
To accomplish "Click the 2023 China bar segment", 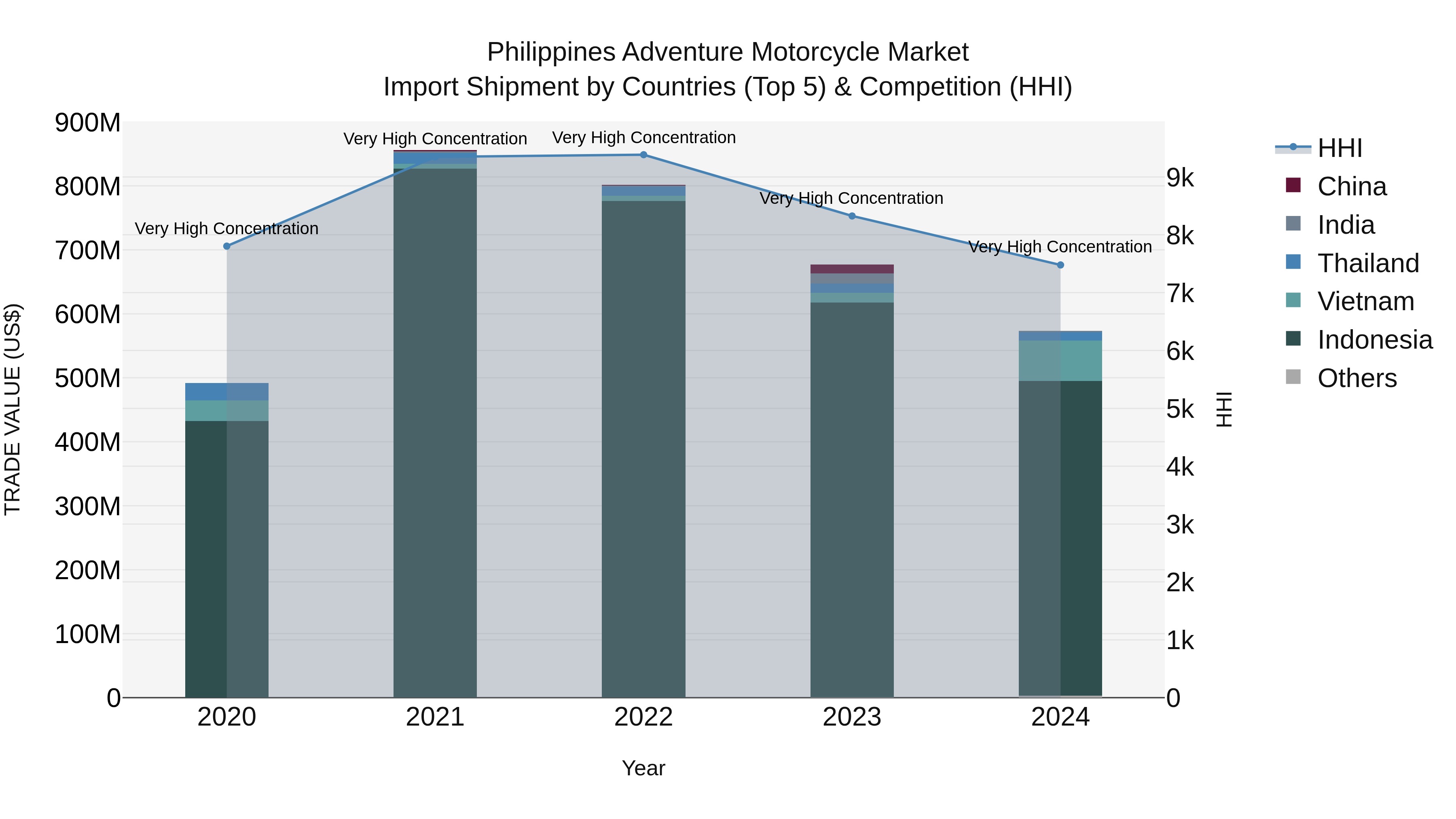I will (x=852, y=269).
